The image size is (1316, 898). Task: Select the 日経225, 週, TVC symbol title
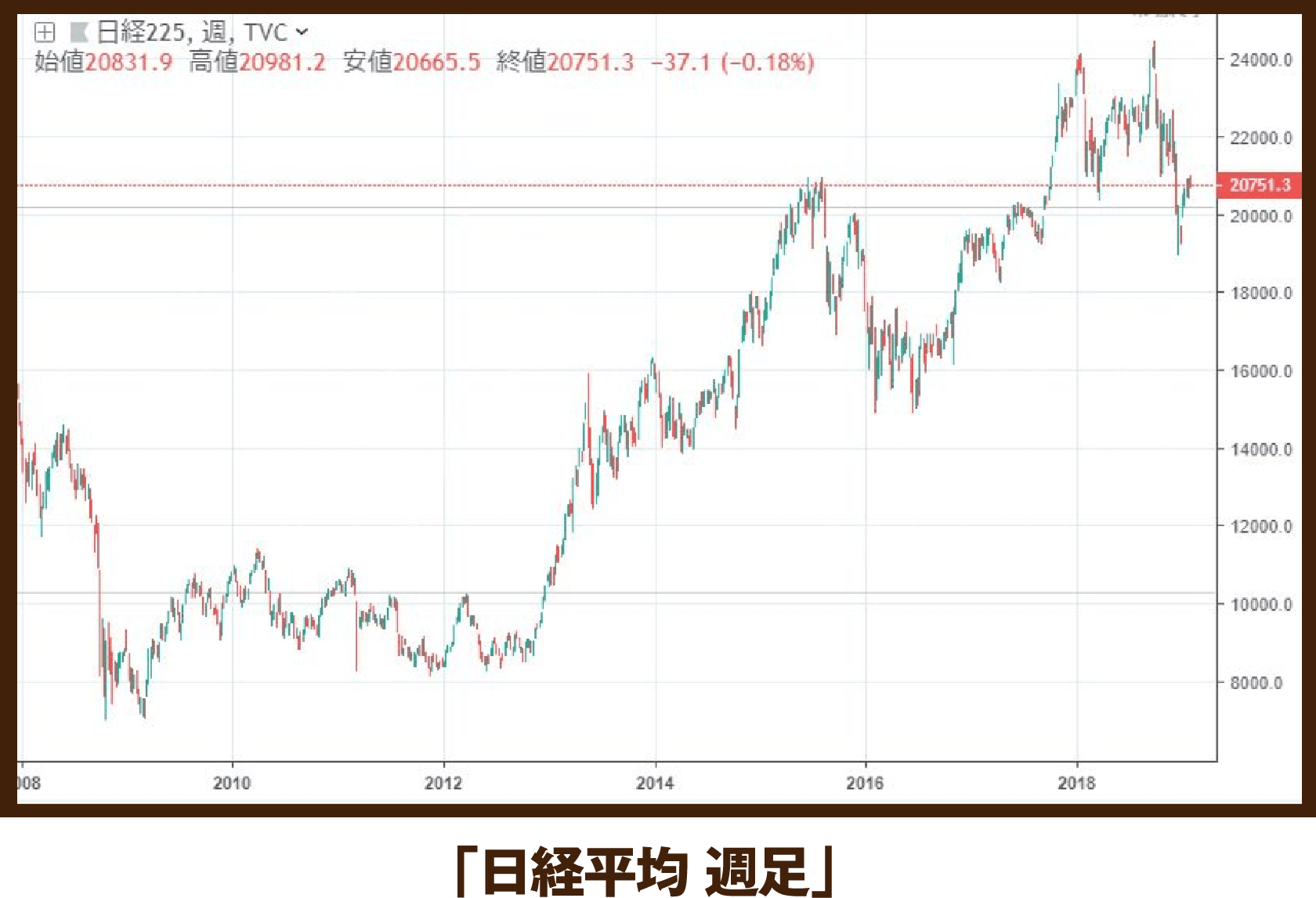[x=191, y=32]
